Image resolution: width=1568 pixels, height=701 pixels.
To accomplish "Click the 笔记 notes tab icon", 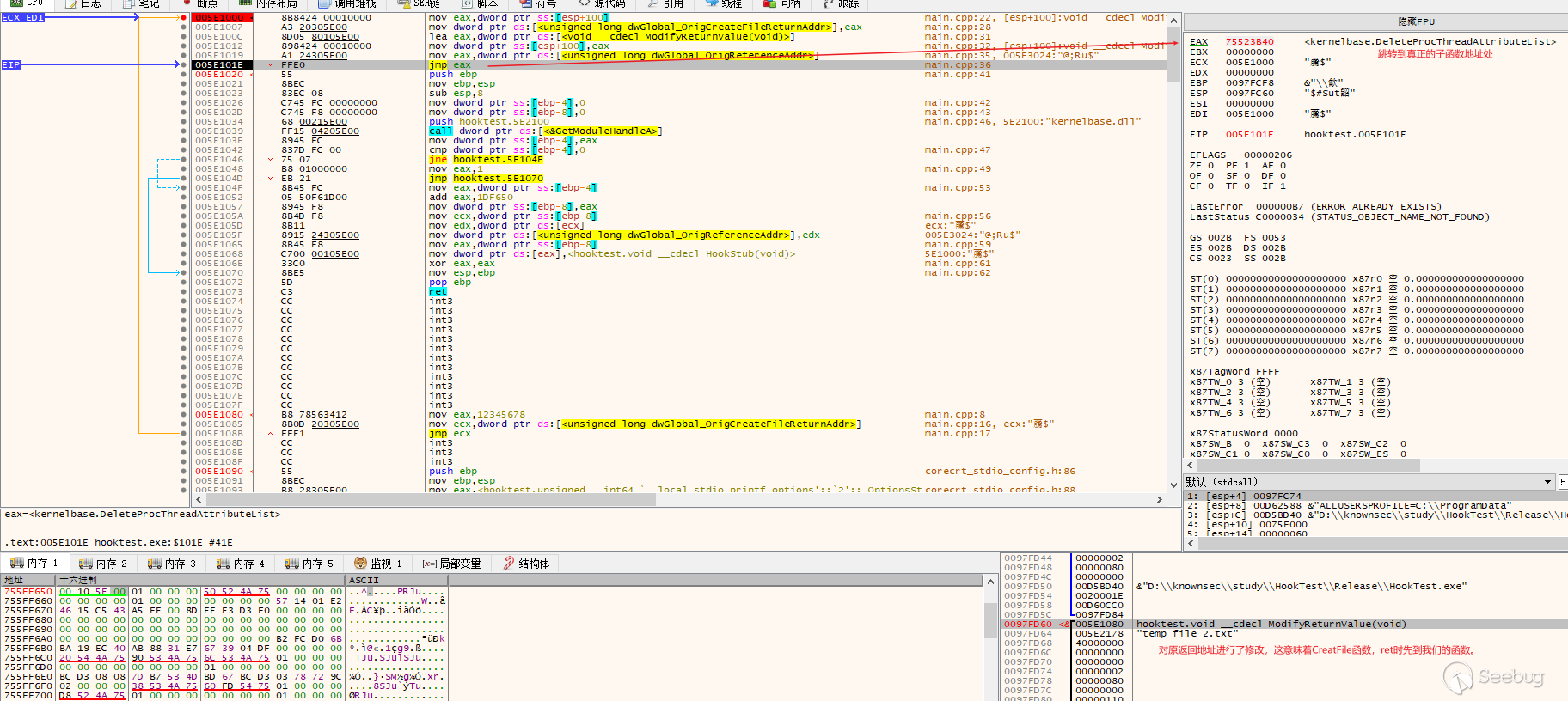I will (x=128, y=4).
